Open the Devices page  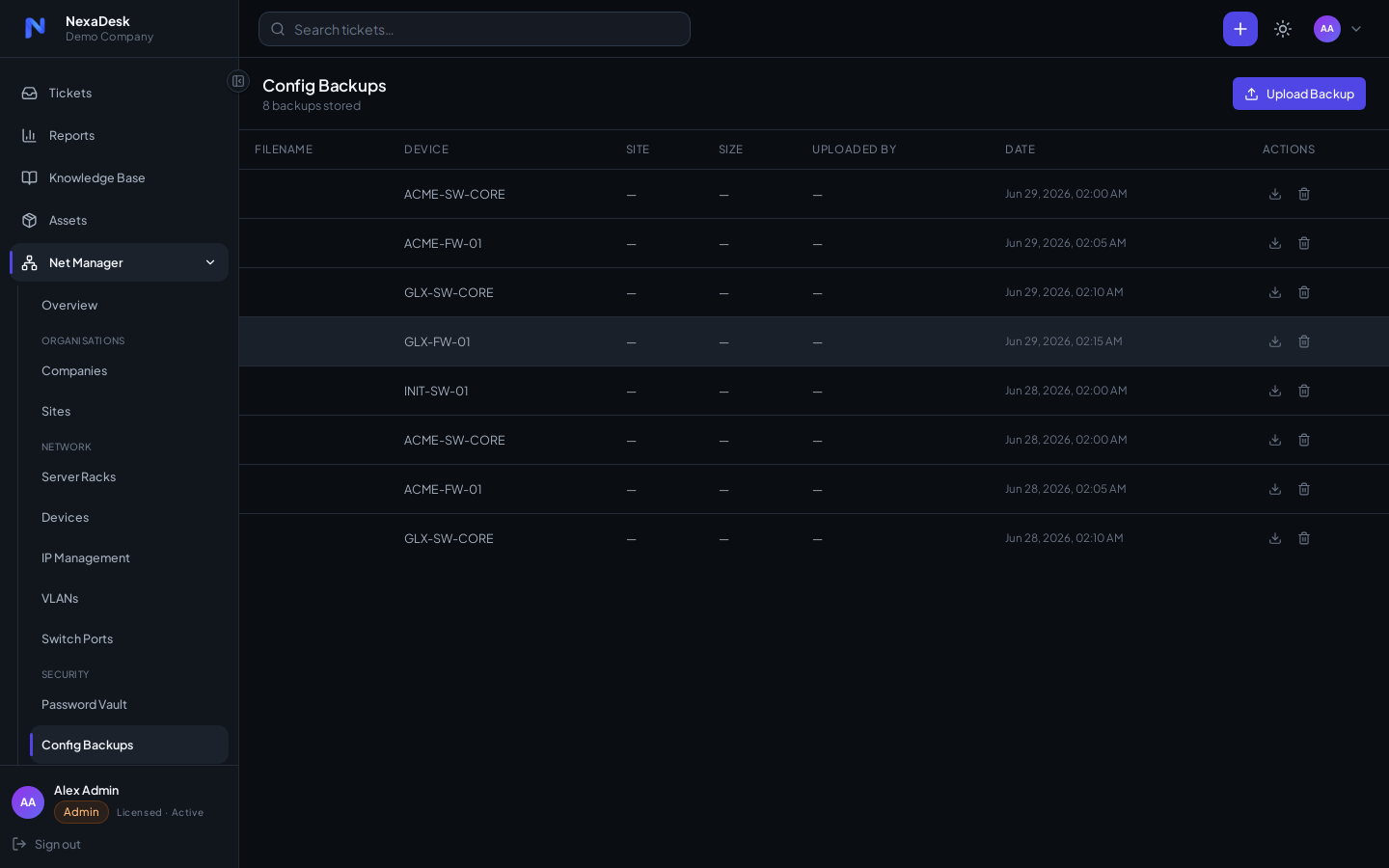[x=129, y=517]
